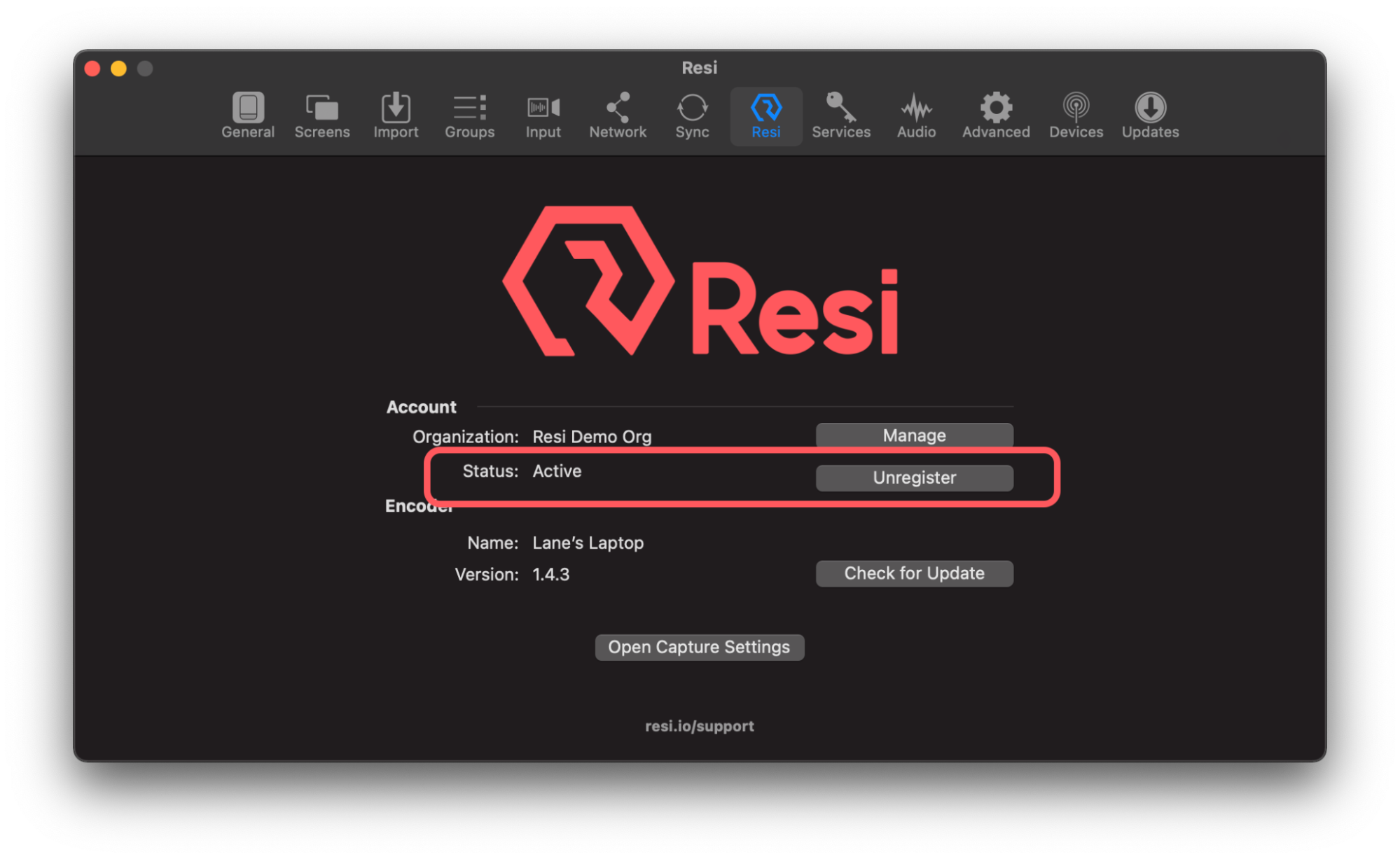The height and width of the screenshot is (859, 1400).
Task: Open the Network preferences
Action: point(618,116)
